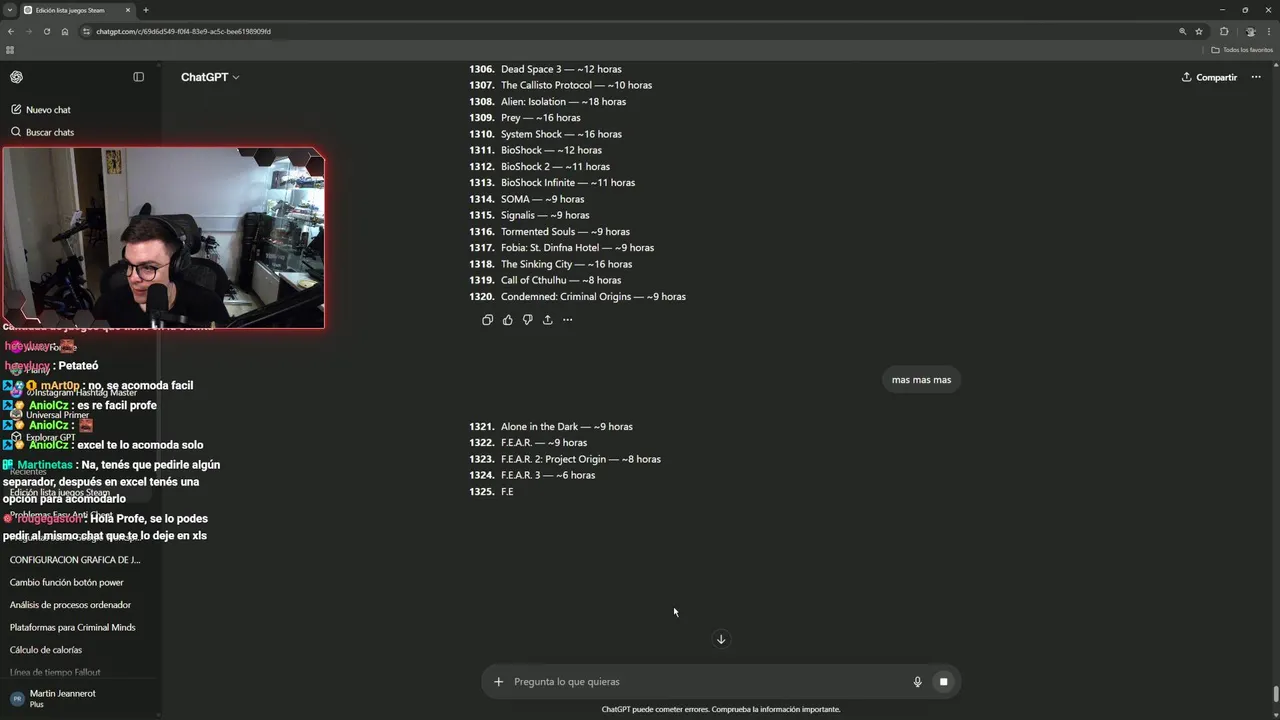Open the browser three-dot menu
This screenshot has height=720, width=1280.
pyautogui.click(x=1269, y=31)
